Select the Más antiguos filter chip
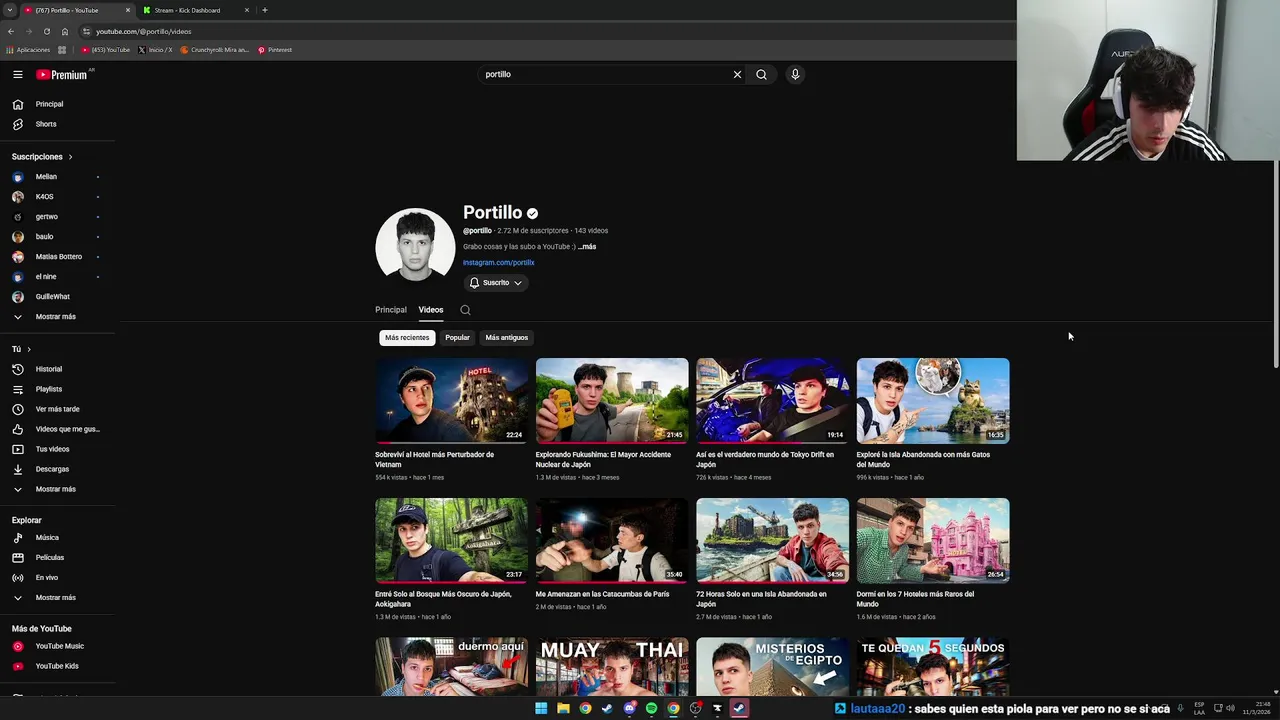Image resolution: width=1280 pixels, height=720 pixels. 507,338
